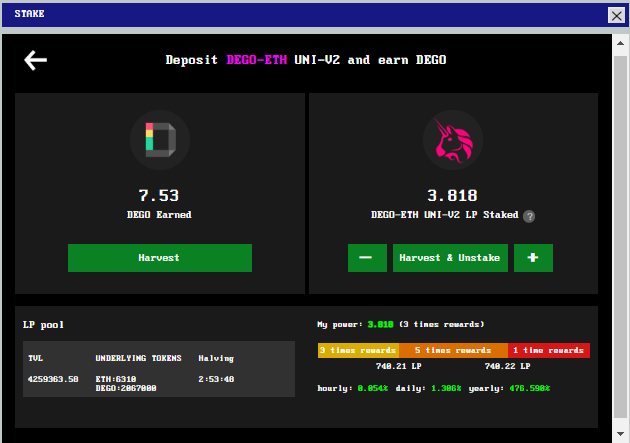Viewport: 630px width, 443px height.
Task: Go back using the left arrow icon
Action: pos(35,60)
